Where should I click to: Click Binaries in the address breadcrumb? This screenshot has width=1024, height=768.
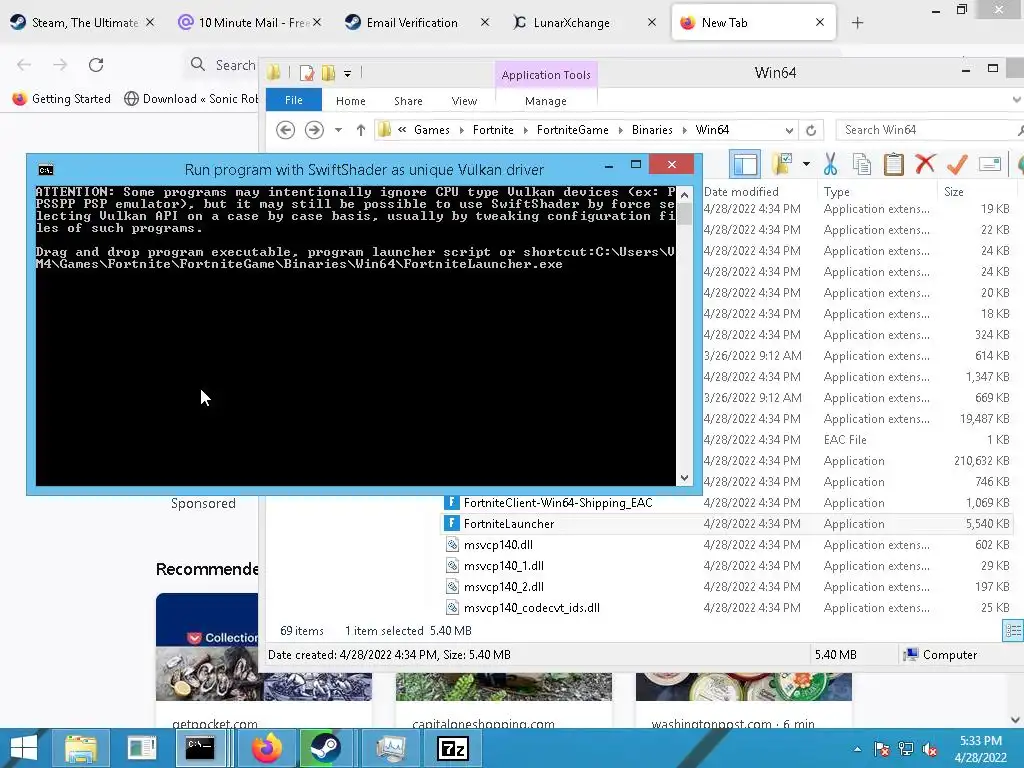[652, 130]
